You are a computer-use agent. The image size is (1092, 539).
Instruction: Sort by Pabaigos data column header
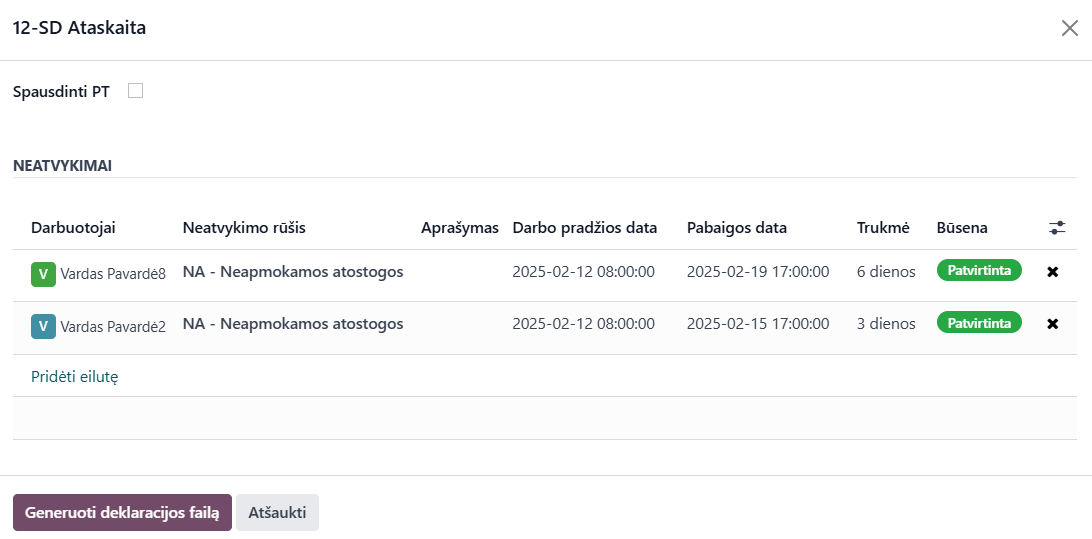(x=737, y=228)
